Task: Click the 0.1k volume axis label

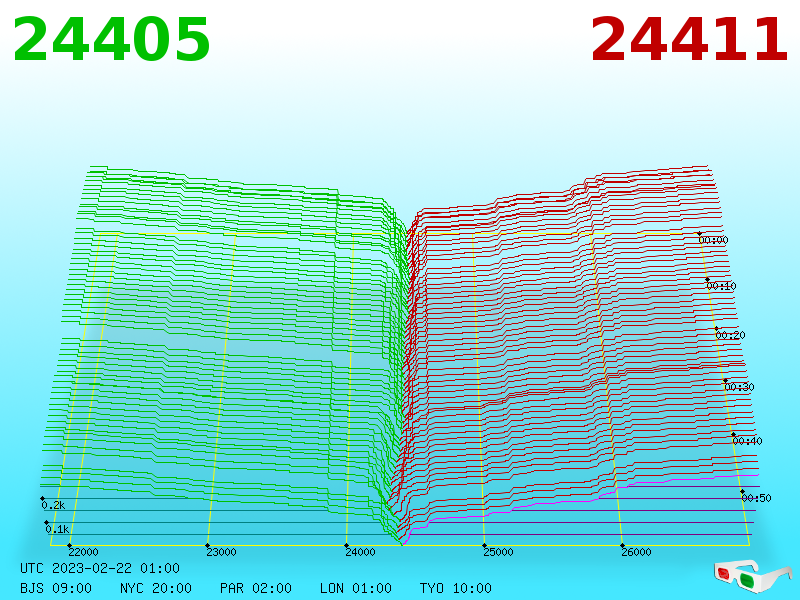Action: pyautogui.click(x=57, y=529)
